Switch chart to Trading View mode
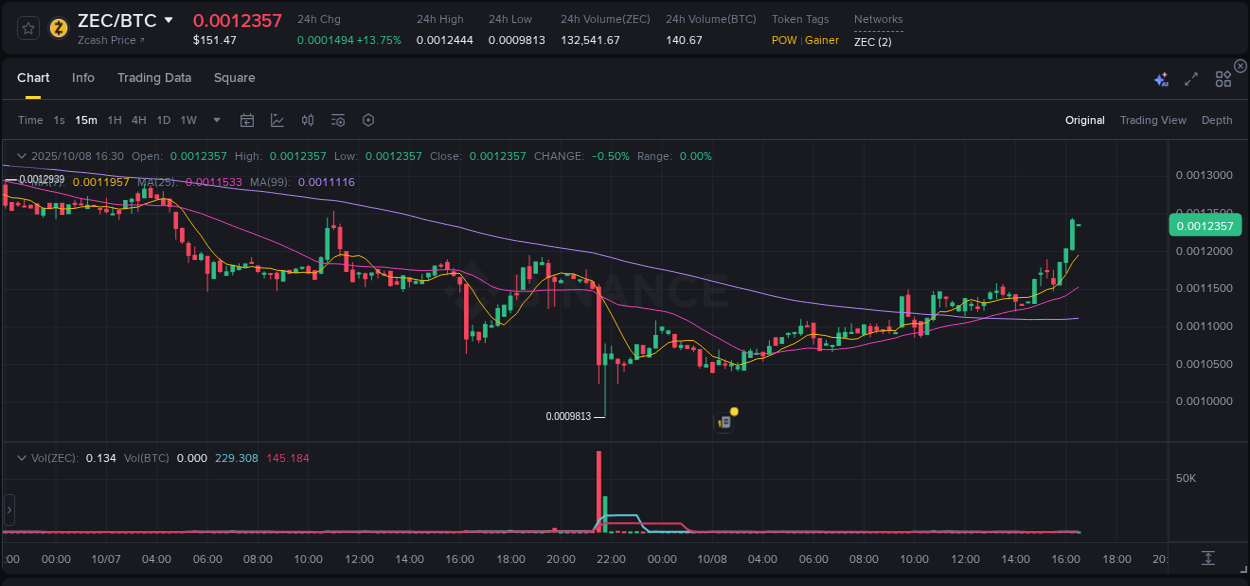The width and height of the screenshot is (1250, 586). (x=1153, y=120)
